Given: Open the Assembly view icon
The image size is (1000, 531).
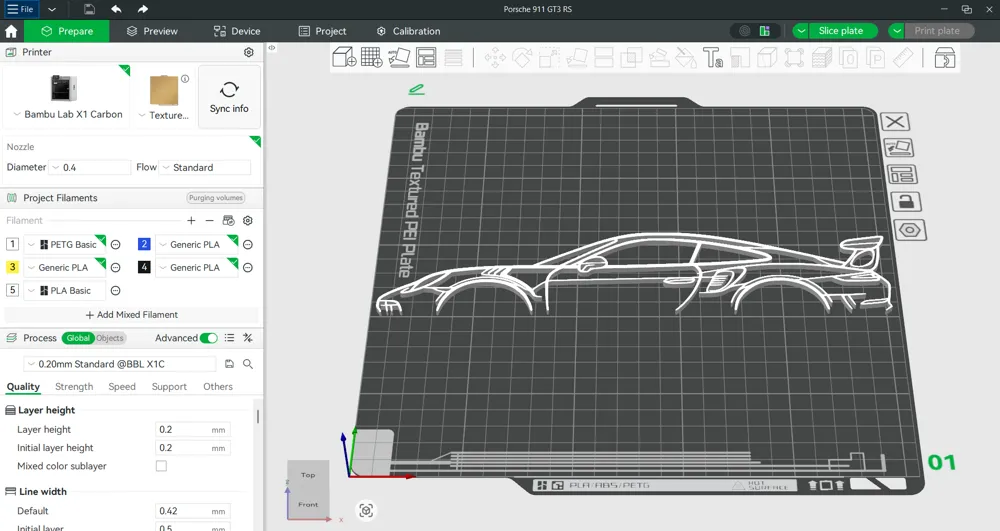Looking at the screenshot, I should pos(945,59).
